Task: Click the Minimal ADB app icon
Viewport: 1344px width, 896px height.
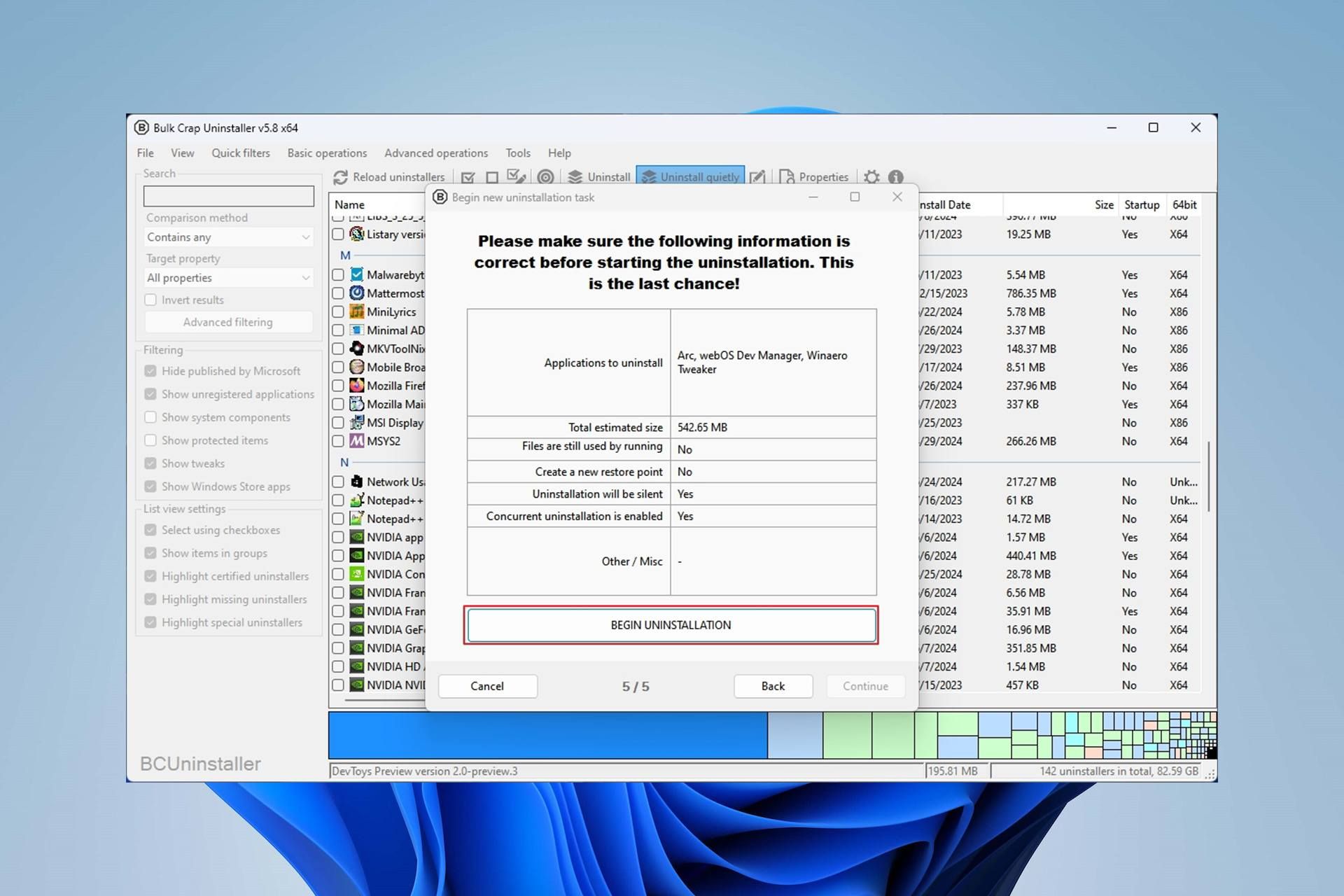Action: [357, 330]
